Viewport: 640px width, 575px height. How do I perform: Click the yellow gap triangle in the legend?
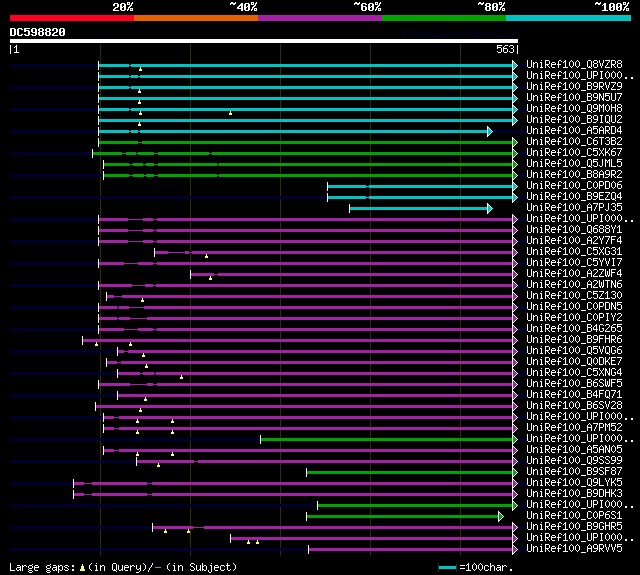(82, 567)
